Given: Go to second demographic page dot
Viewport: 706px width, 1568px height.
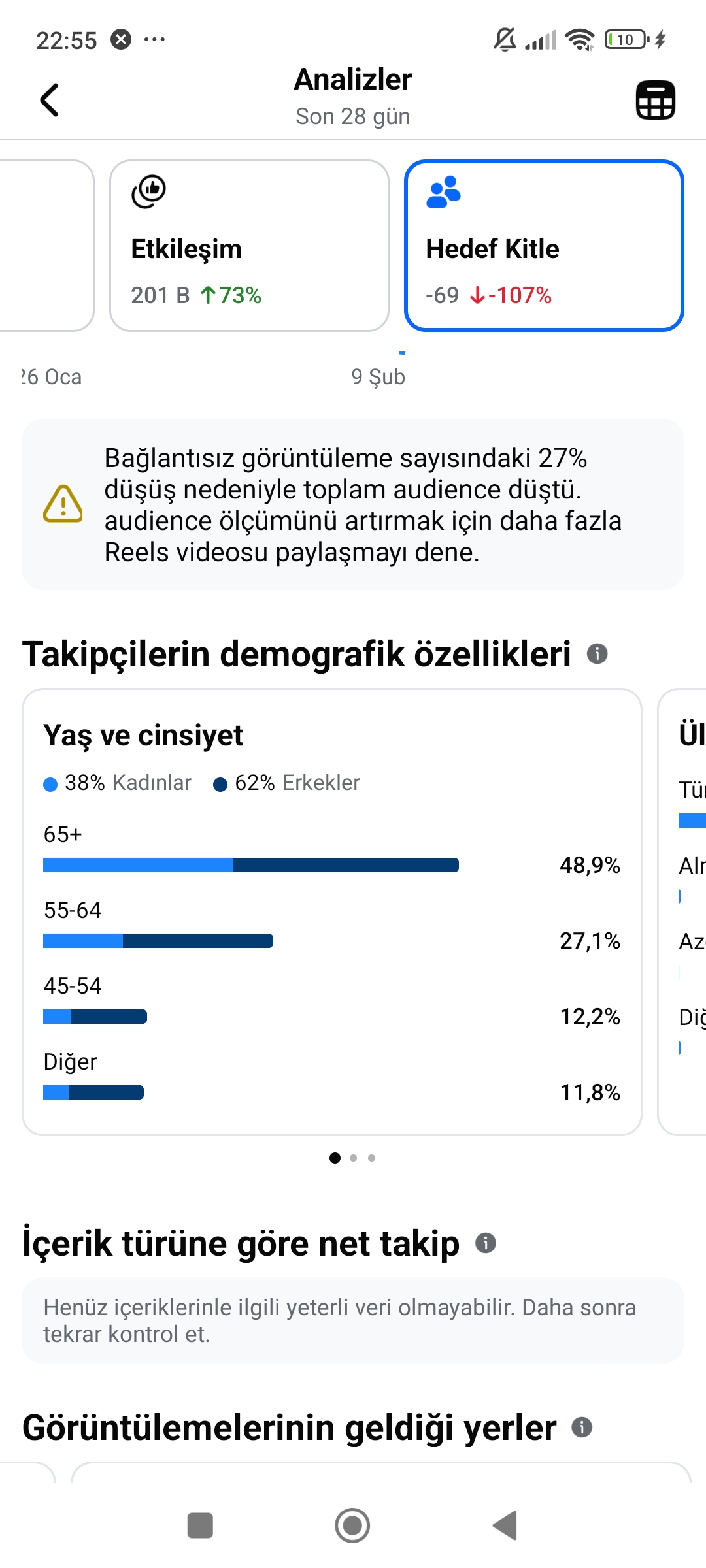Looking at the screenshot, I should [354, 1158].
